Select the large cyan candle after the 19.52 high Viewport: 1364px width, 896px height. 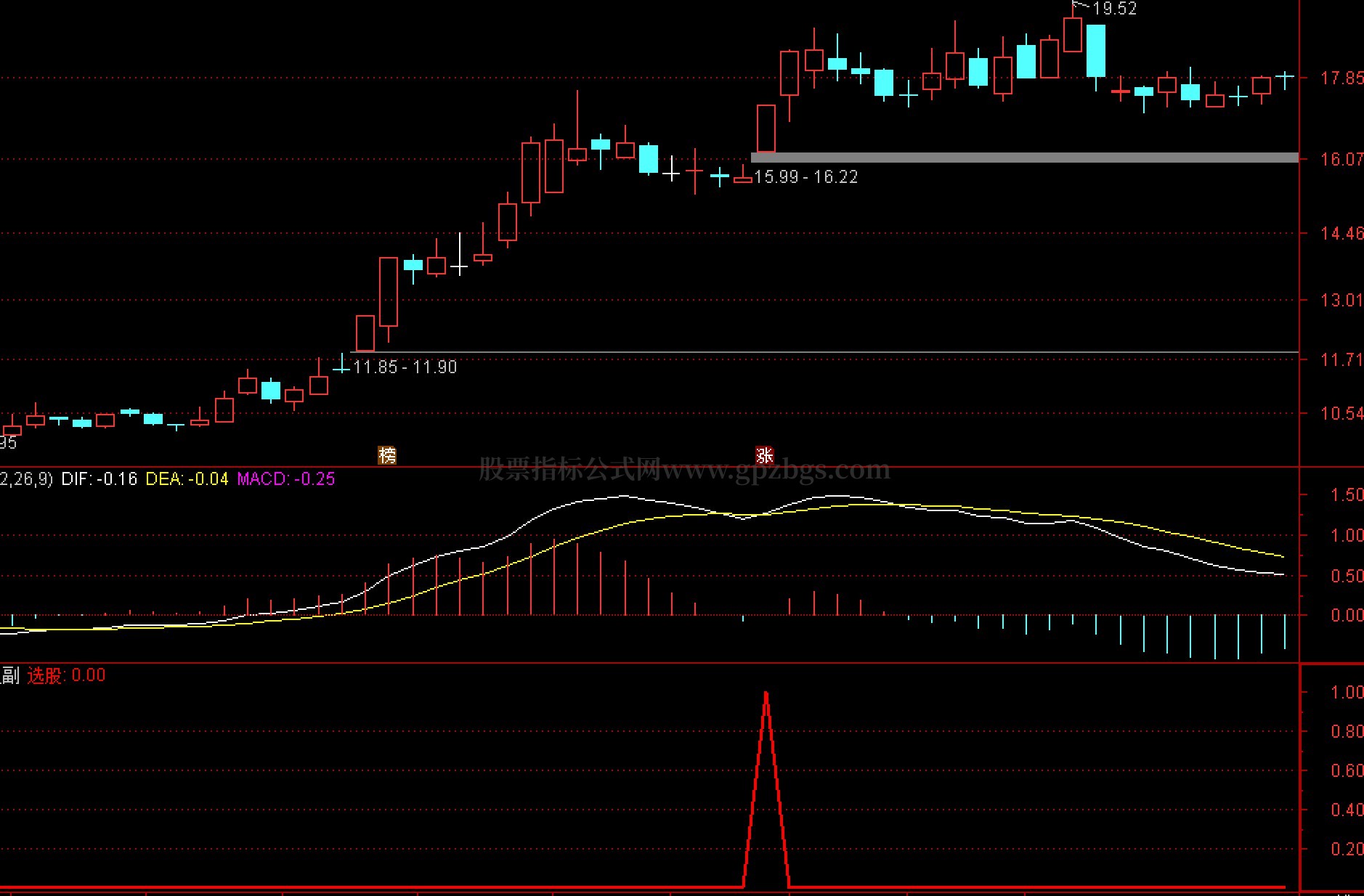[1096, 51]
